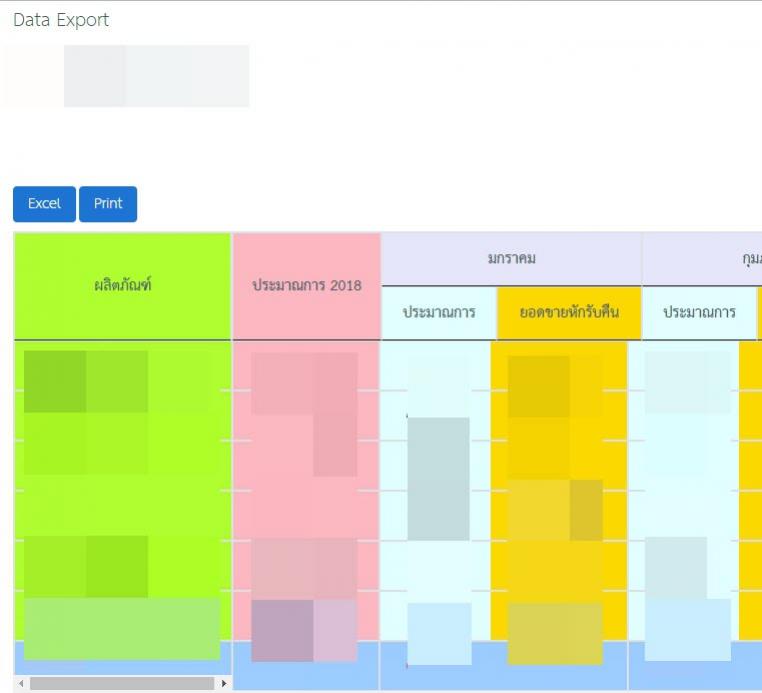Click bottom total cell under ประมาณการ 2018
The image size is (762, 693).
click(306, 665)
